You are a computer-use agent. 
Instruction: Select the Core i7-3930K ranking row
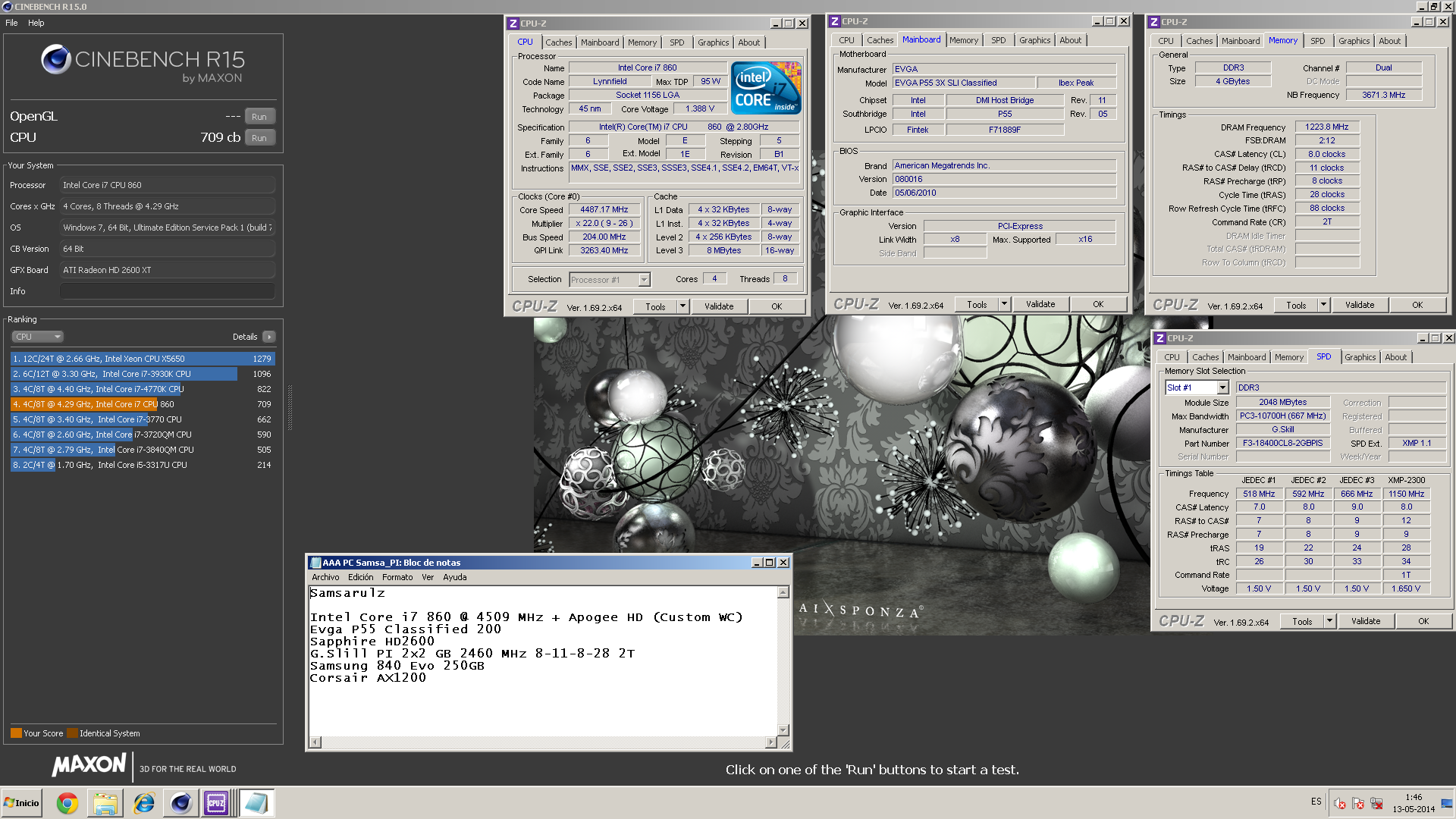143,374
